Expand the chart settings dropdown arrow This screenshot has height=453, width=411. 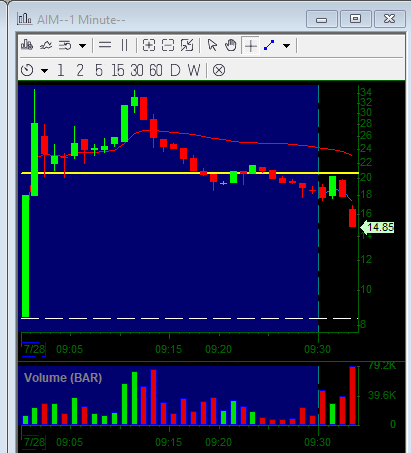(x=82, y=45)
